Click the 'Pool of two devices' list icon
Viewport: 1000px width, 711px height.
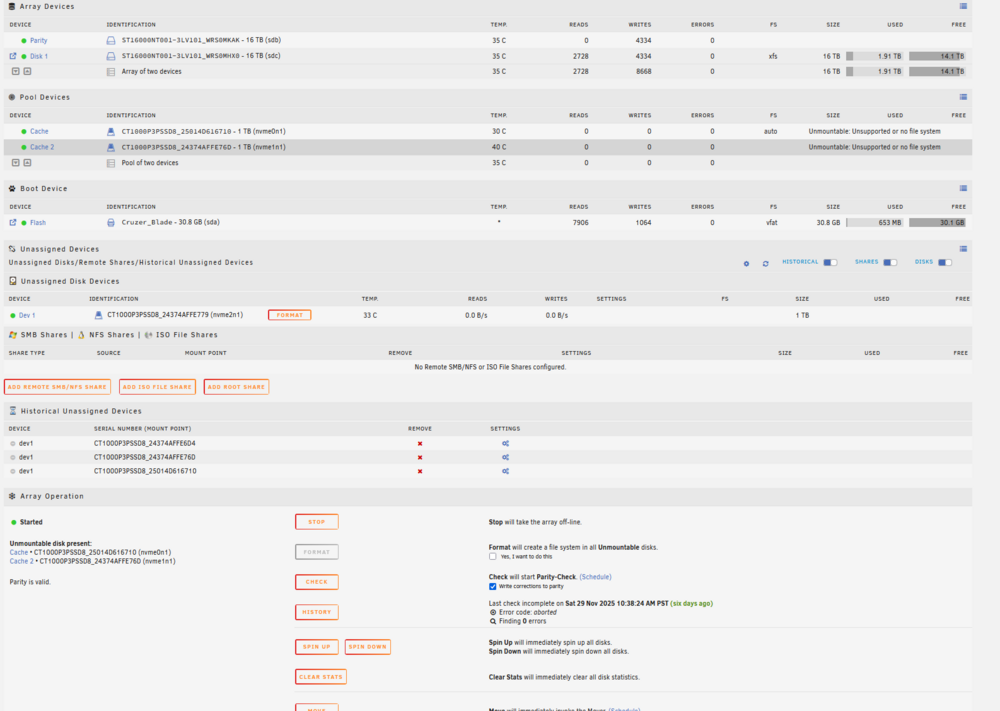[111, 163]
